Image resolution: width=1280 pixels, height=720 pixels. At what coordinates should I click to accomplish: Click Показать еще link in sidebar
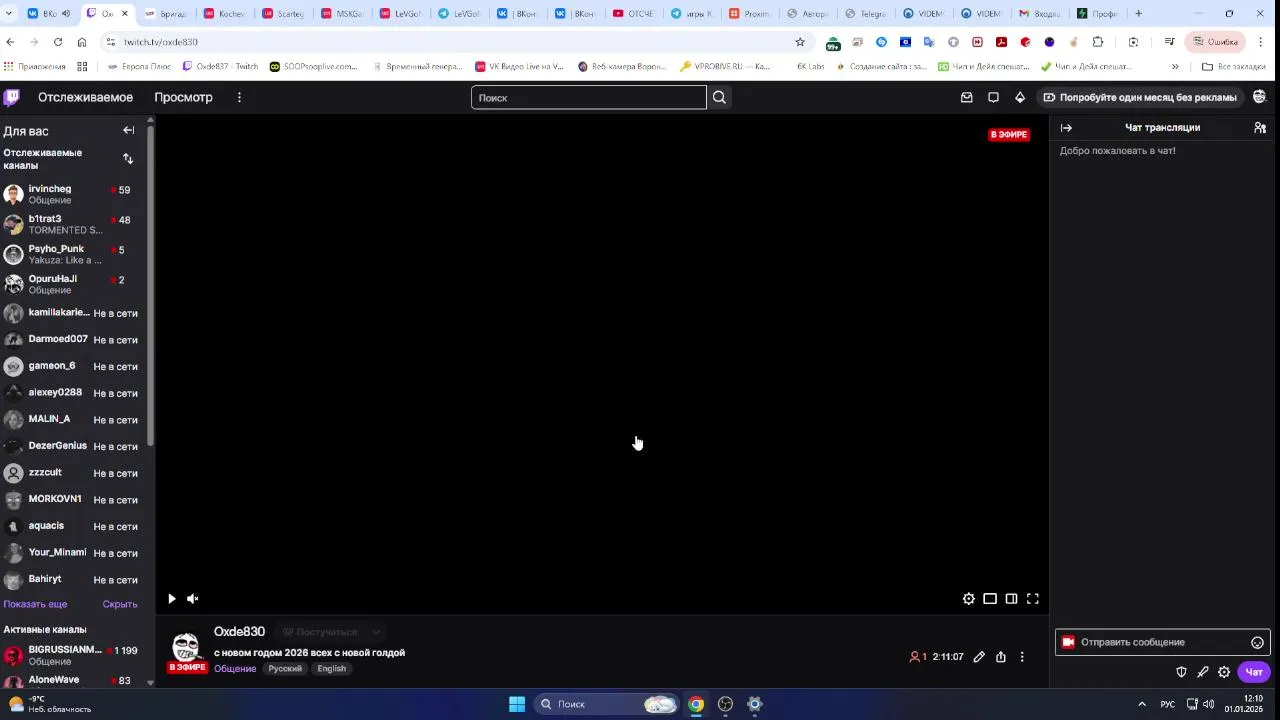click(35, 604)
